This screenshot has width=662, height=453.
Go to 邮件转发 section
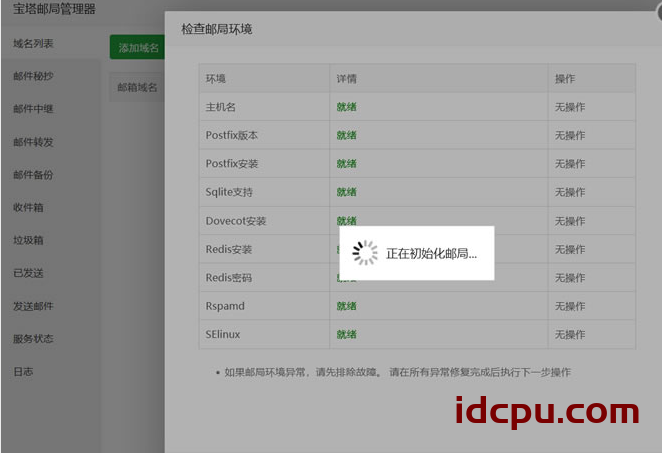click(x=33, y=142)
